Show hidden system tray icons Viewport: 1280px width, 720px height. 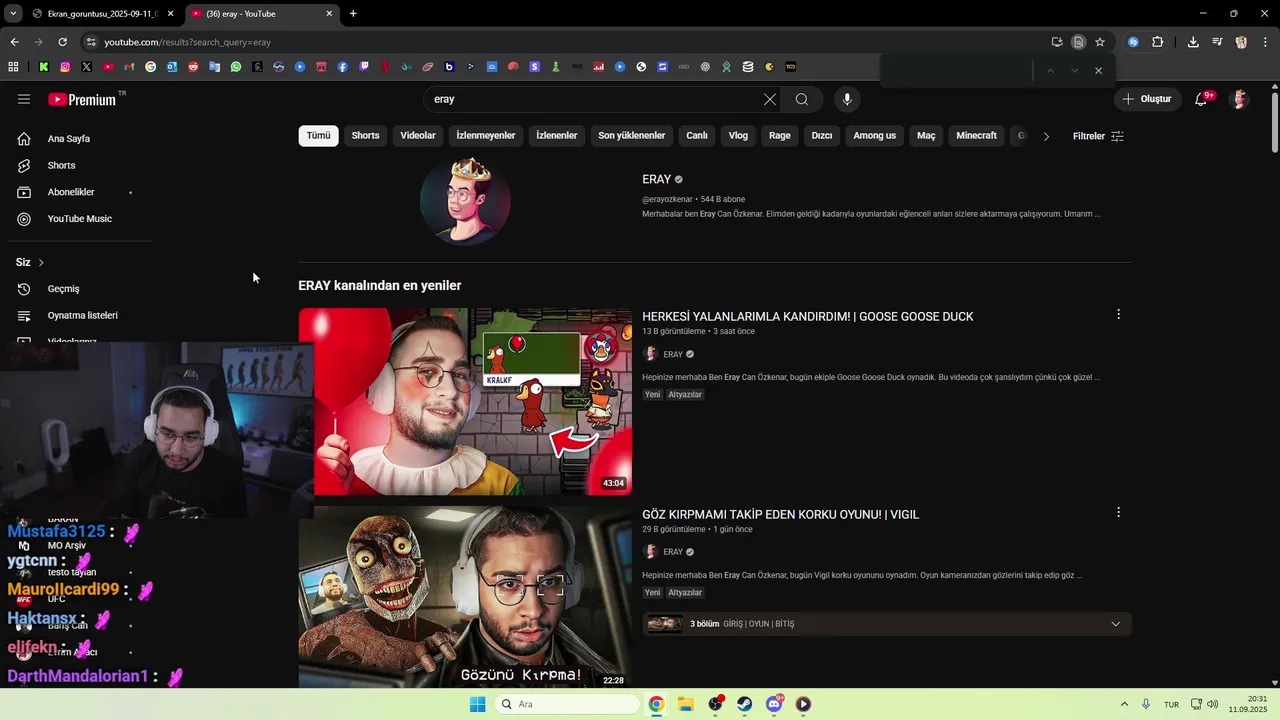point(1124,704)
